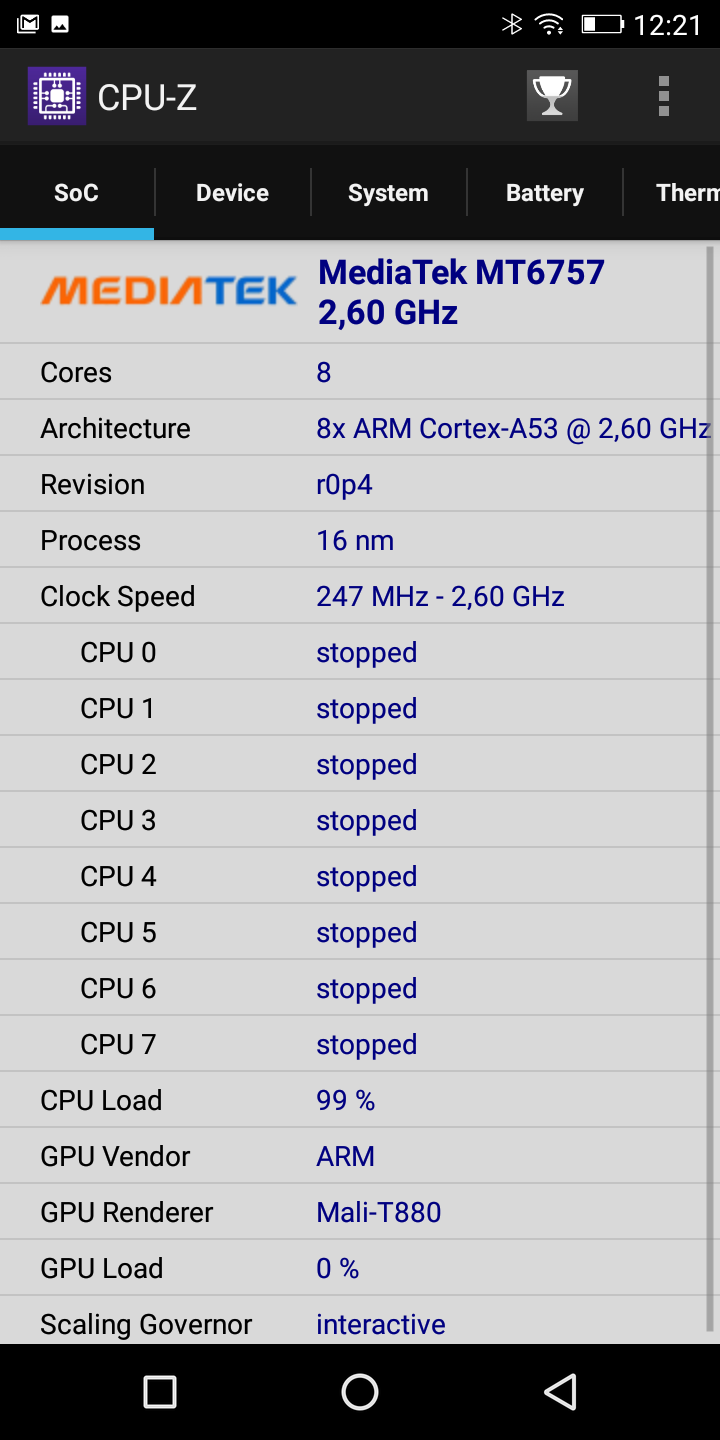Switch to the Device tab
The height and width of the screenshot is (1440, 720).
tap(232, 193)
